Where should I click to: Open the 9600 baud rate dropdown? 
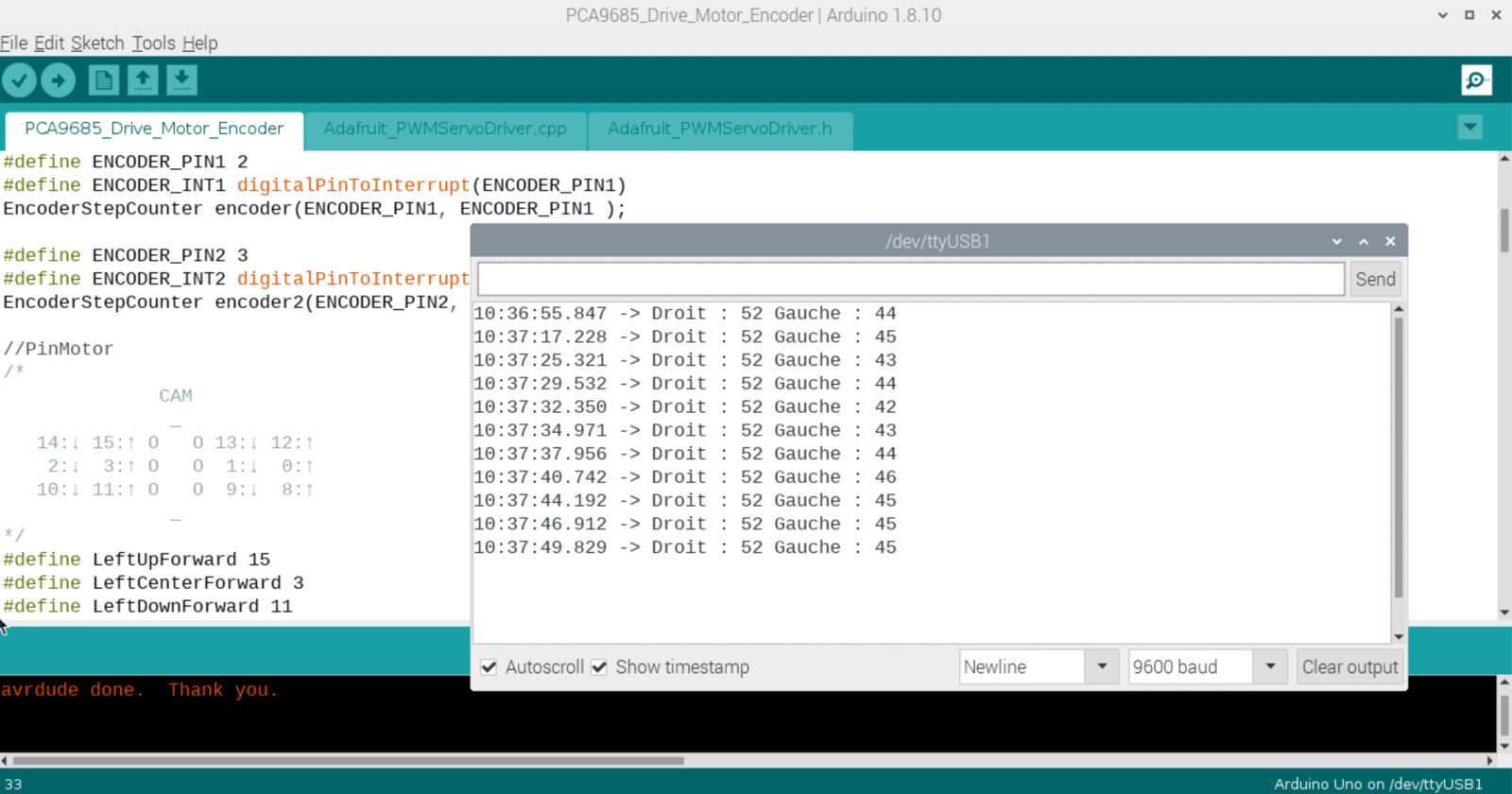[x=1270, y=667]
